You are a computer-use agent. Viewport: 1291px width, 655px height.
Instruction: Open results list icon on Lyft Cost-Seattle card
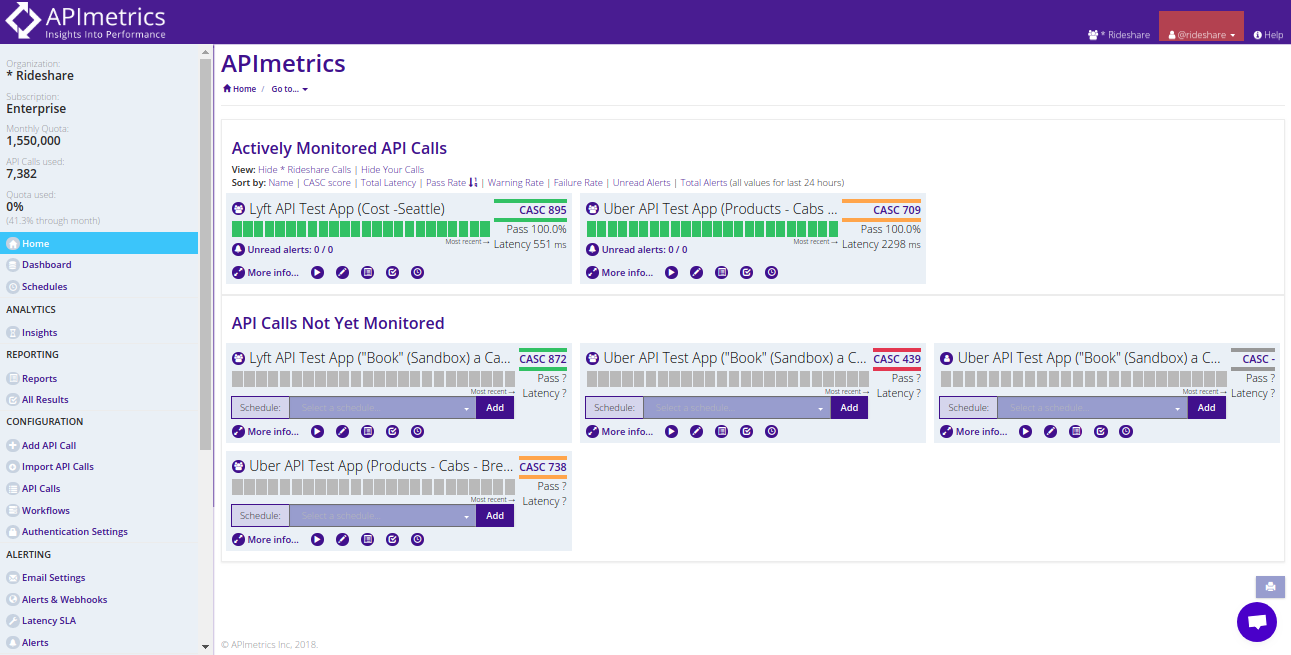367,272
